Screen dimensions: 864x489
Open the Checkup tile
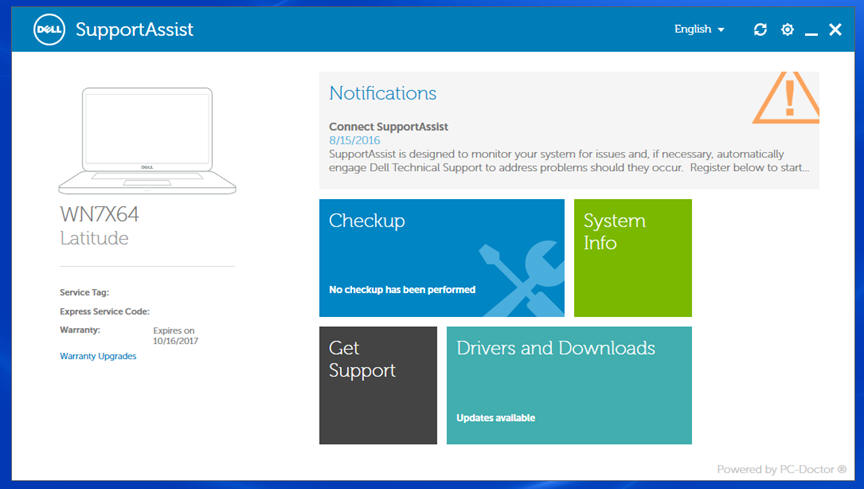click(442, 258)
